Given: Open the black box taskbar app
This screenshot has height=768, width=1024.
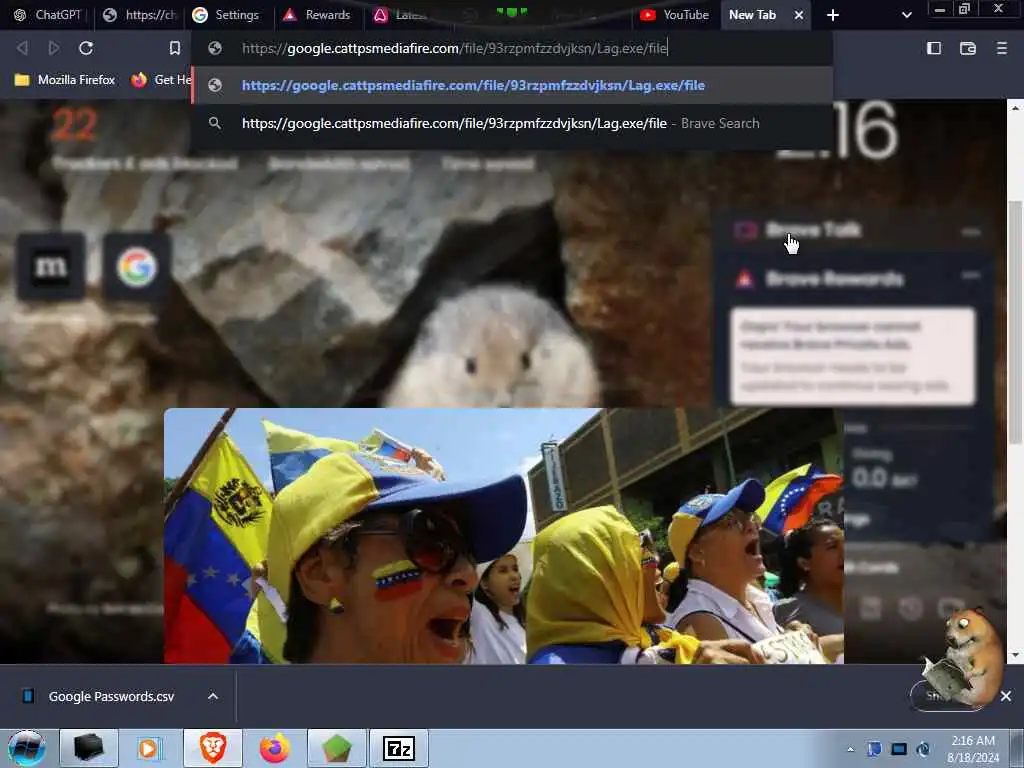Looking at the screenshot, I should pyautogui.click(x=88, y=748).
